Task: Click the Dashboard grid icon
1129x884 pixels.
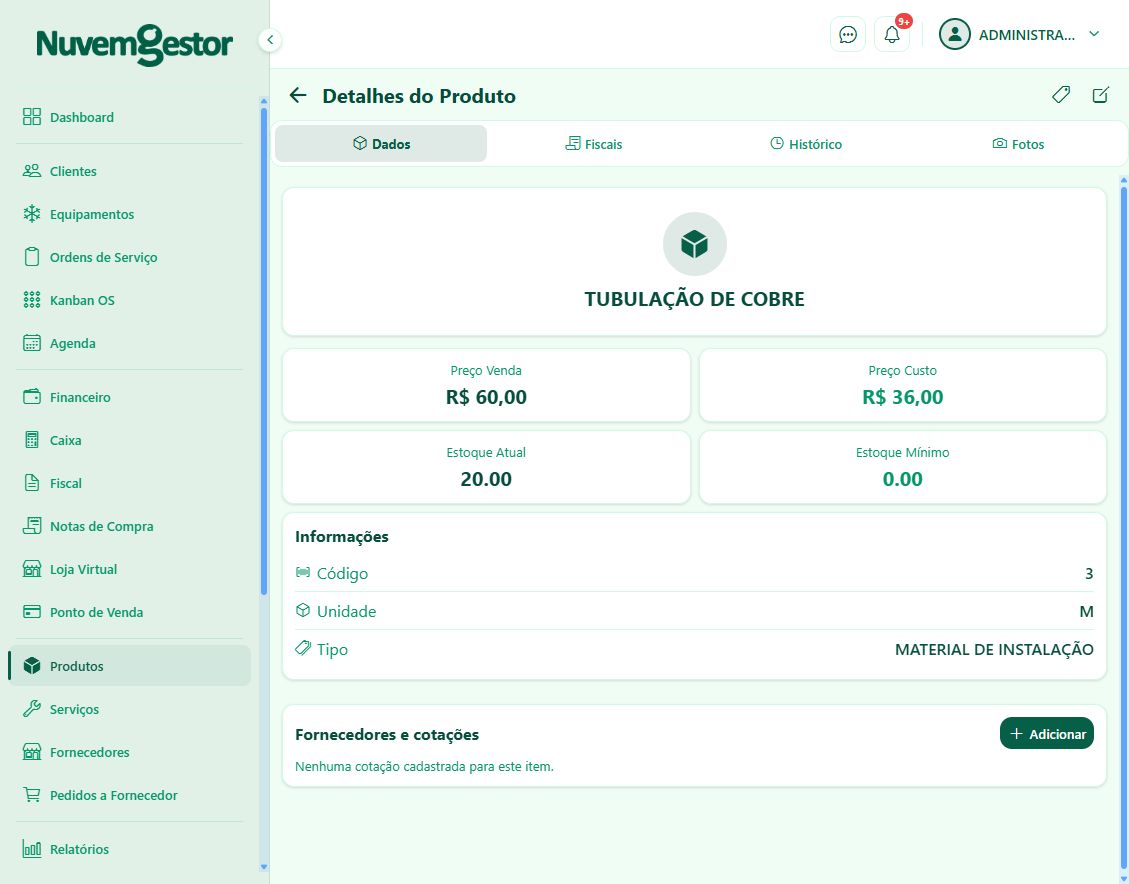Action: point(32,117)
